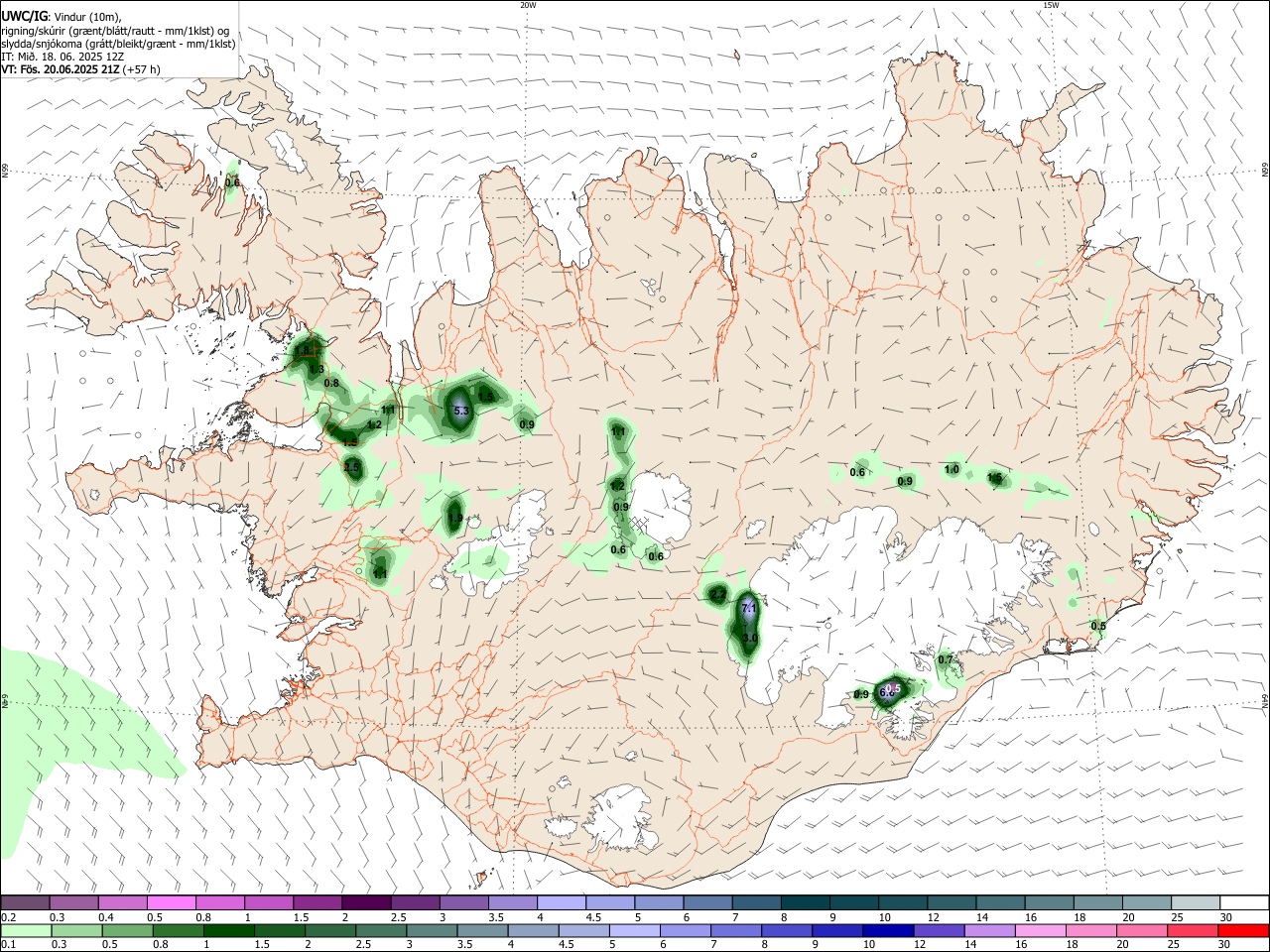Click the red 30 swatch in the lower legend row
Screen dimensions: 1270x952
(x=1244, y=931)
